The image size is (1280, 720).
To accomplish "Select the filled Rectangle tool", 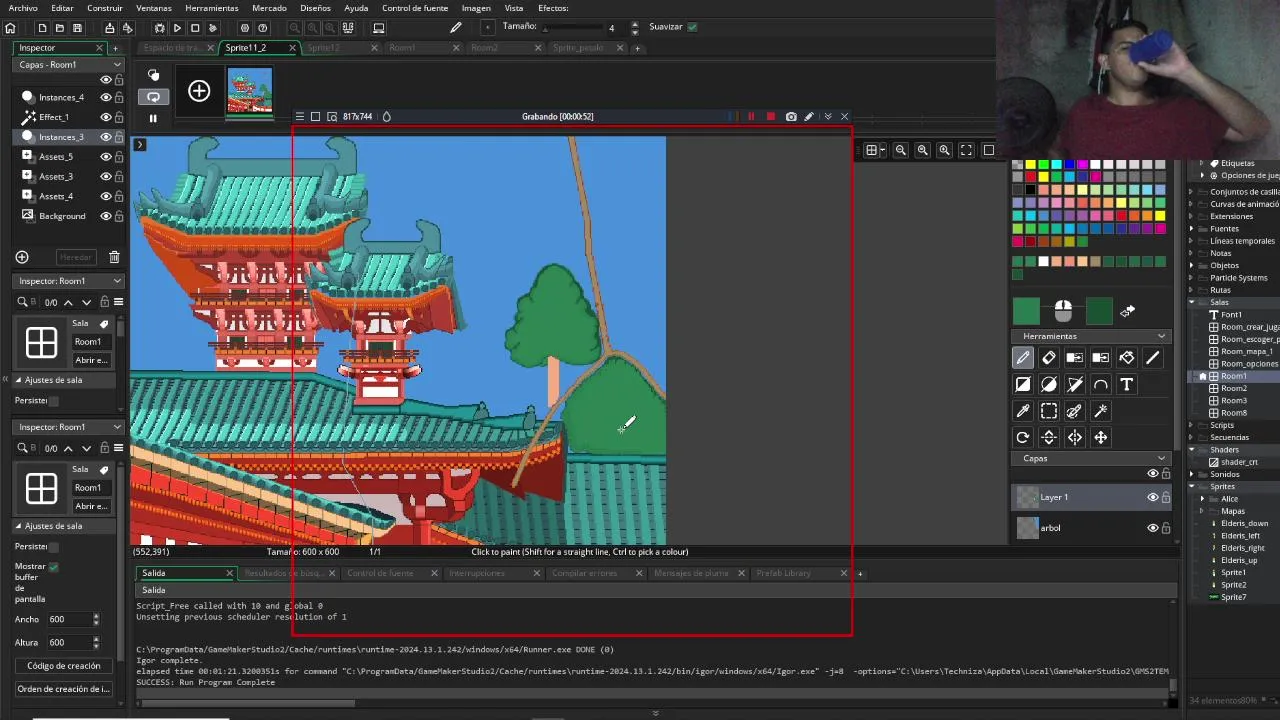I will [x=1023, y=384].
